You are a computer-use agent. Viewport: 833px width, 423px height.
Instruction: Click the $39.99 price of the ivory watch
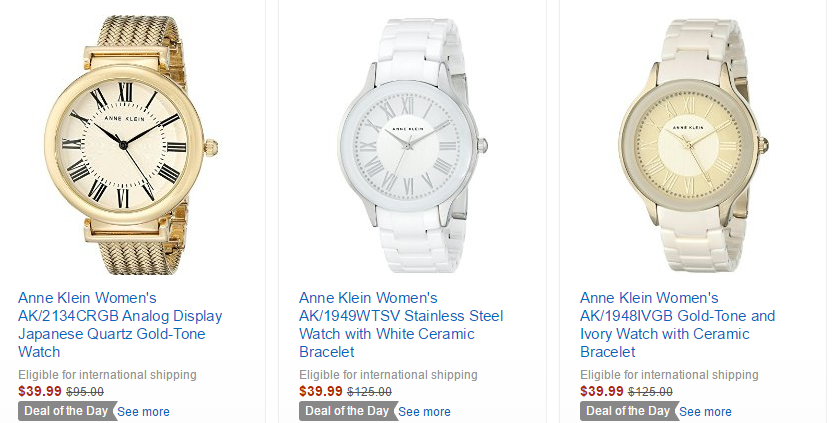pyautogui.click(x=602, y=391)
